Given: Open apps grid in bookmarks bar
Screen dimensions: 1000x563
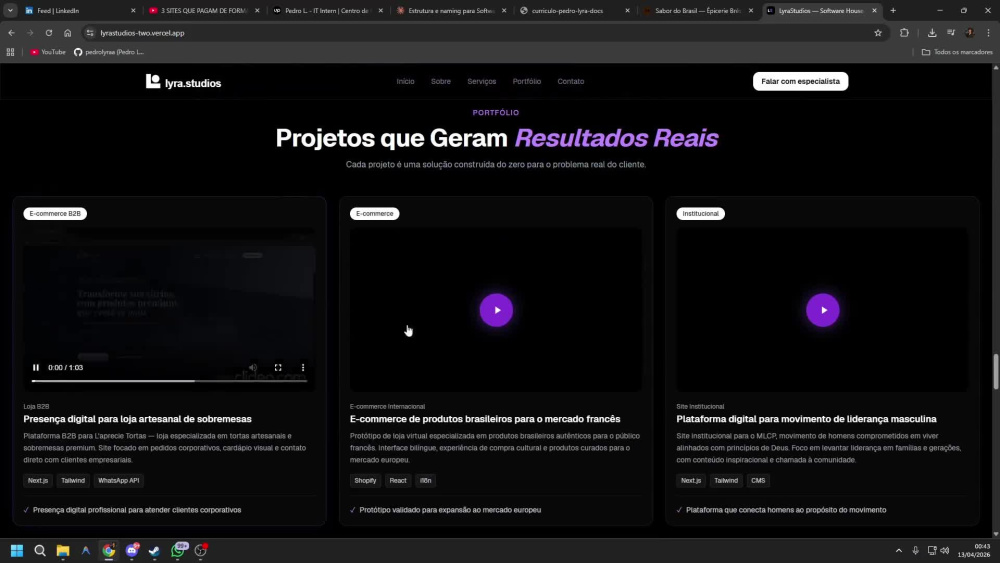Looking at the screenshot, I should pyautogui.click(x=10, y=52).
